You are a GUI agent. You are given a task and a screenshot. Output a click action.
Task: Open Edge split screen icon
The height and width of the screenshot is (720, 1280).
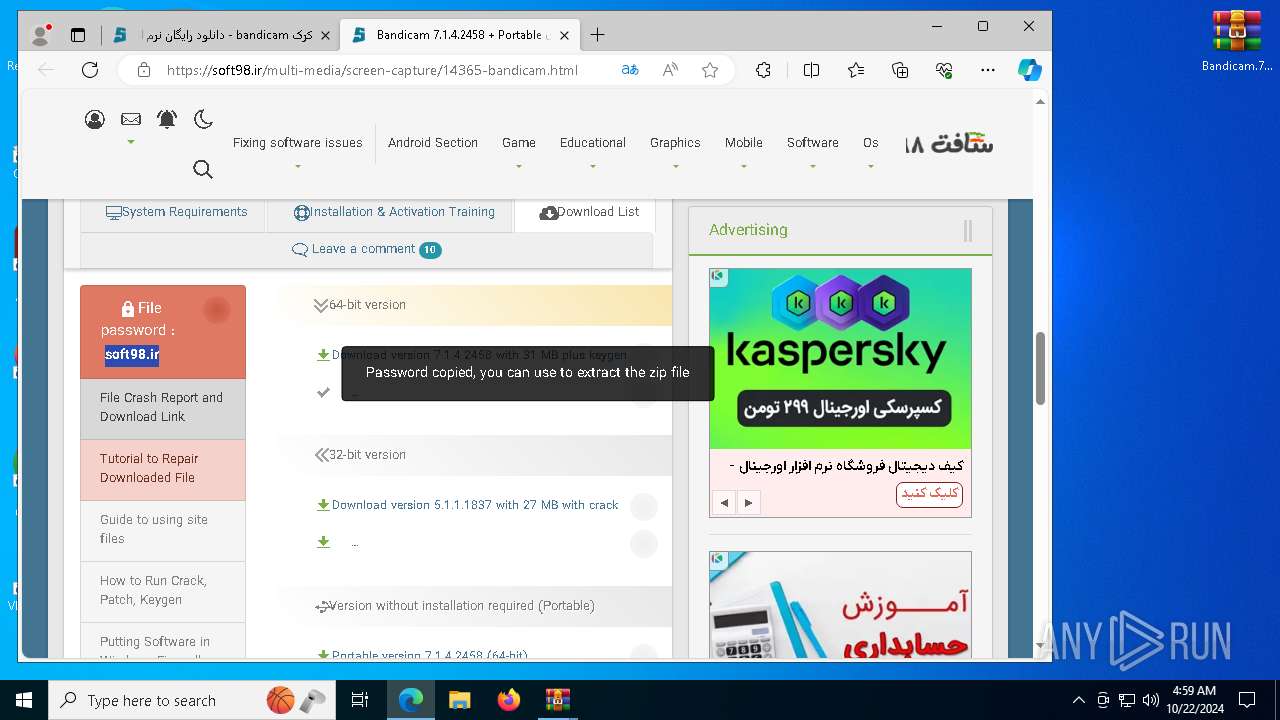coord(811,70)
